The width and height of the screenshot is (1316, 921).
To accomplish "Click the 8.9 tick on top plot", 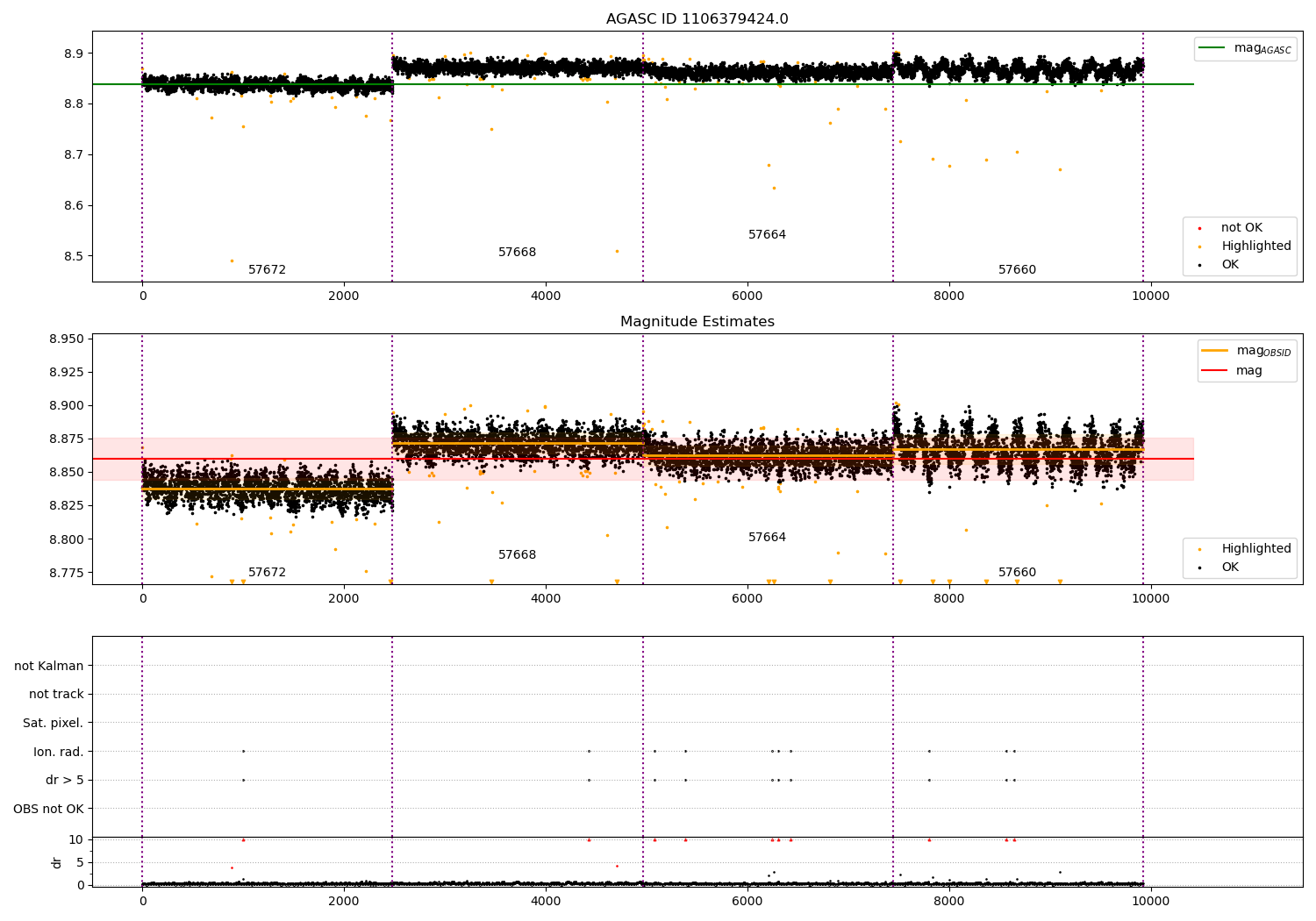I will point(74,54).
